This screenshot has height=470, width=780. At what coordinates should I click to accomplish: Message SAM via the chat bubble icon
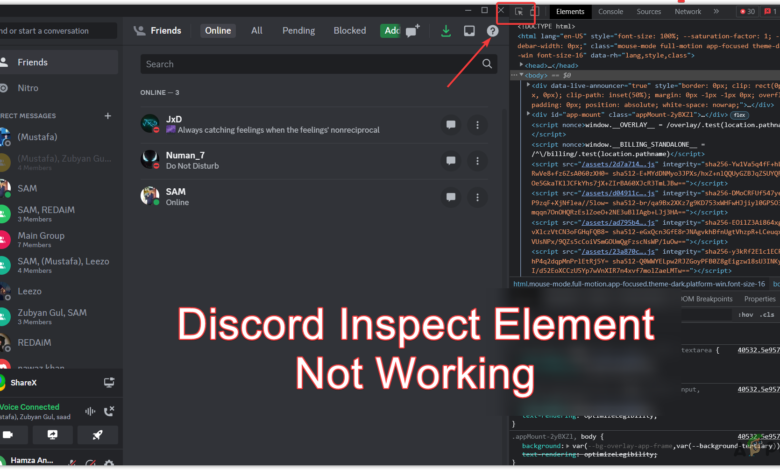point(451,197)
